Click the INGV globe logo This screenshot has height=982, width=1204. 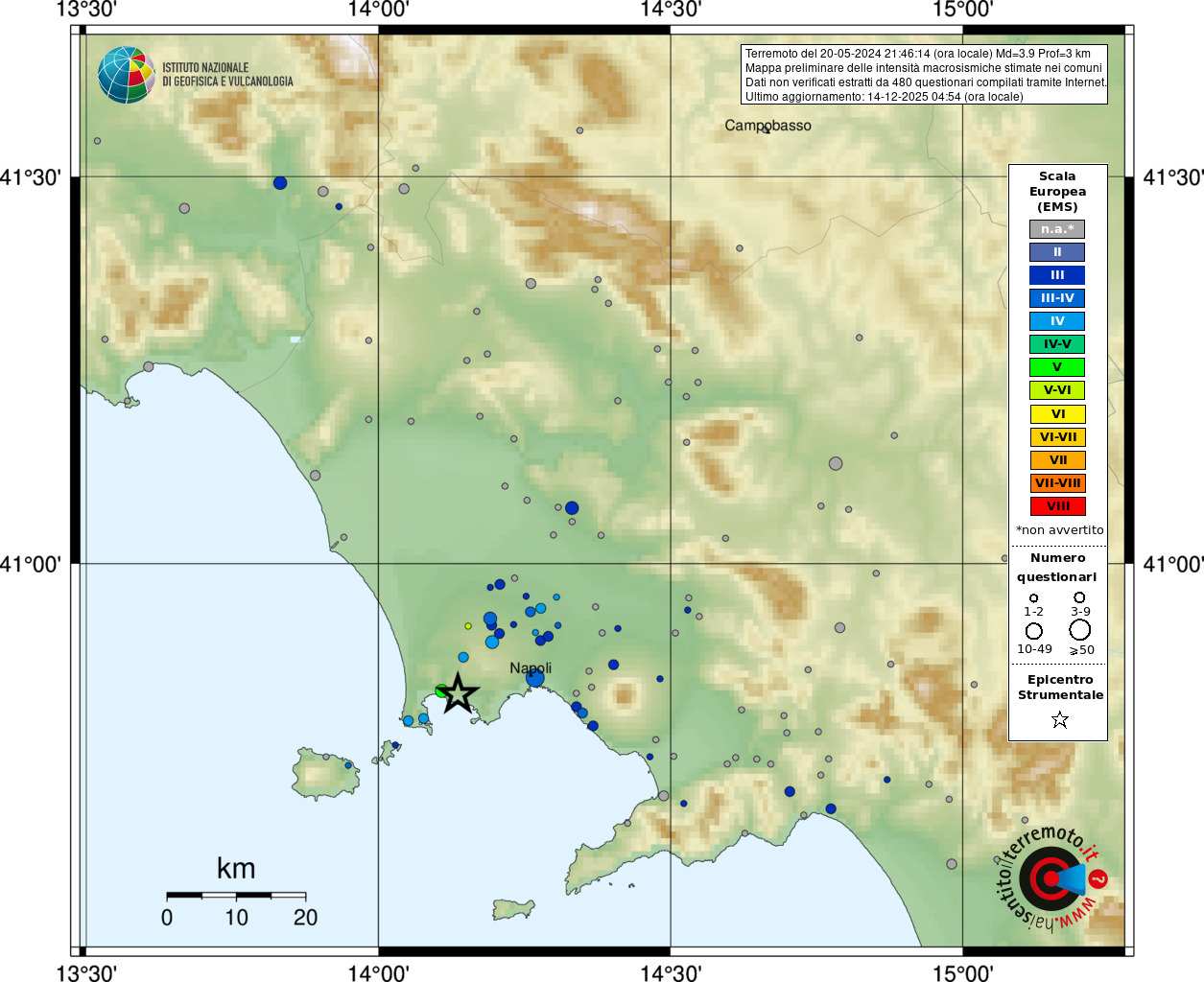coord(127,75)
